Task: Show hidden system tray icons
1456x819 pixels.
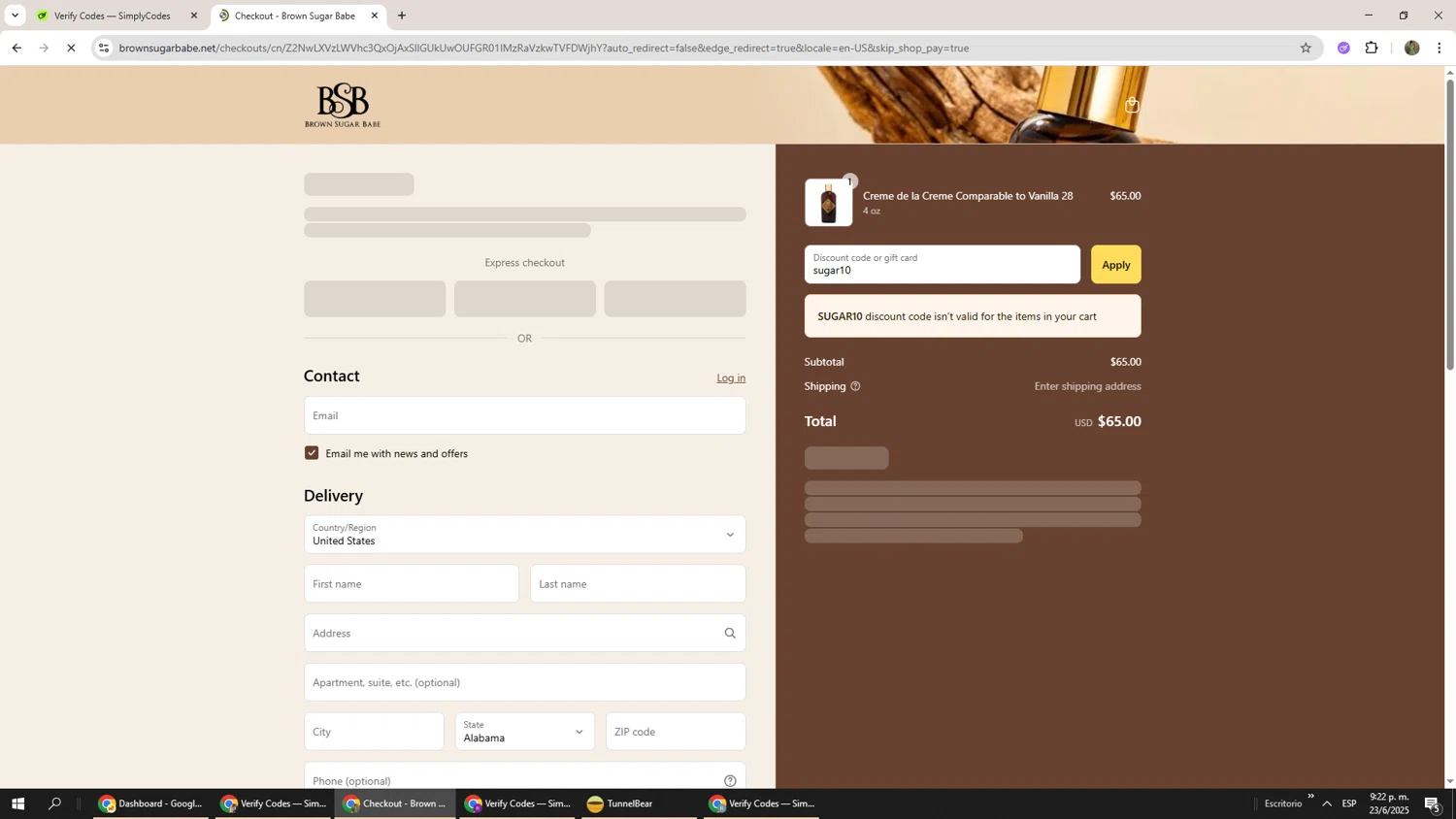Action: tap(1327, 803)
